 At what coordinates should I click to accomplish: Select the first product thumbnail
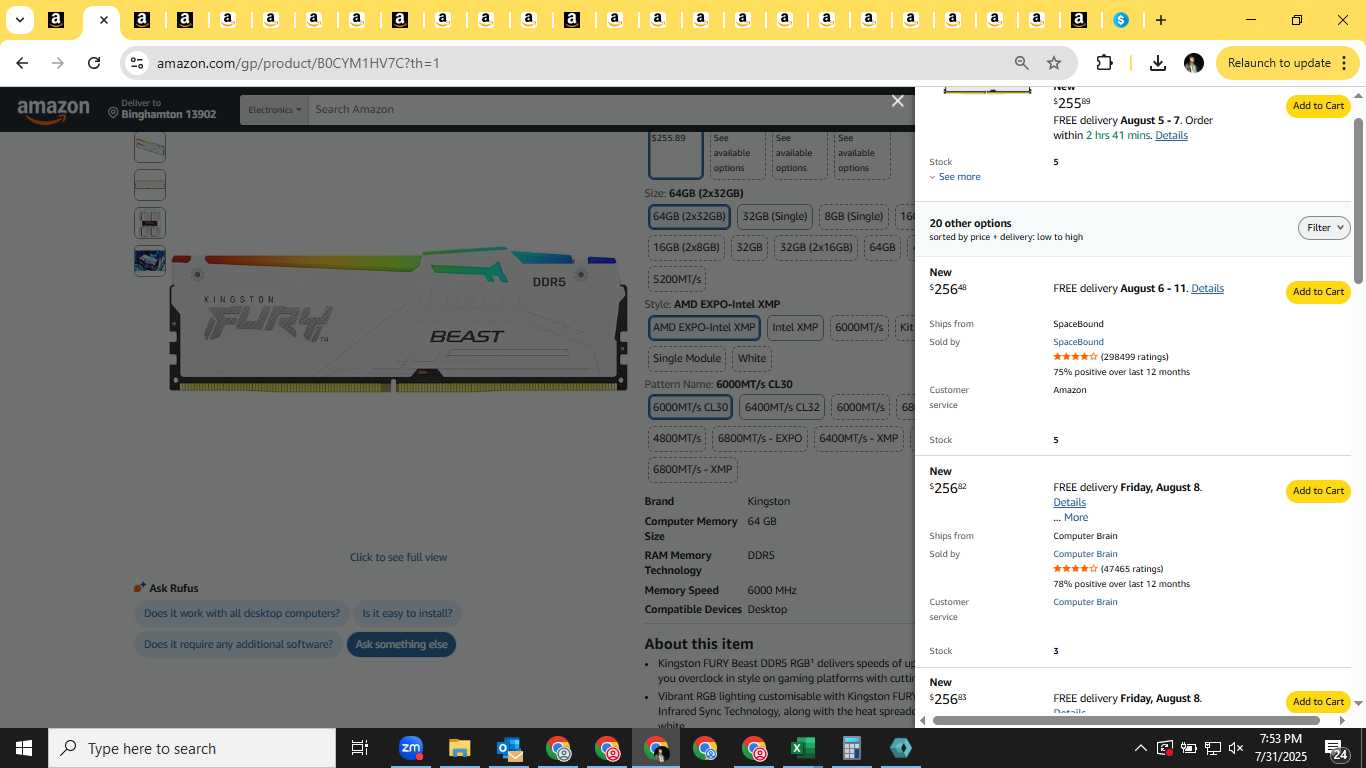click(x=150, y=148)
